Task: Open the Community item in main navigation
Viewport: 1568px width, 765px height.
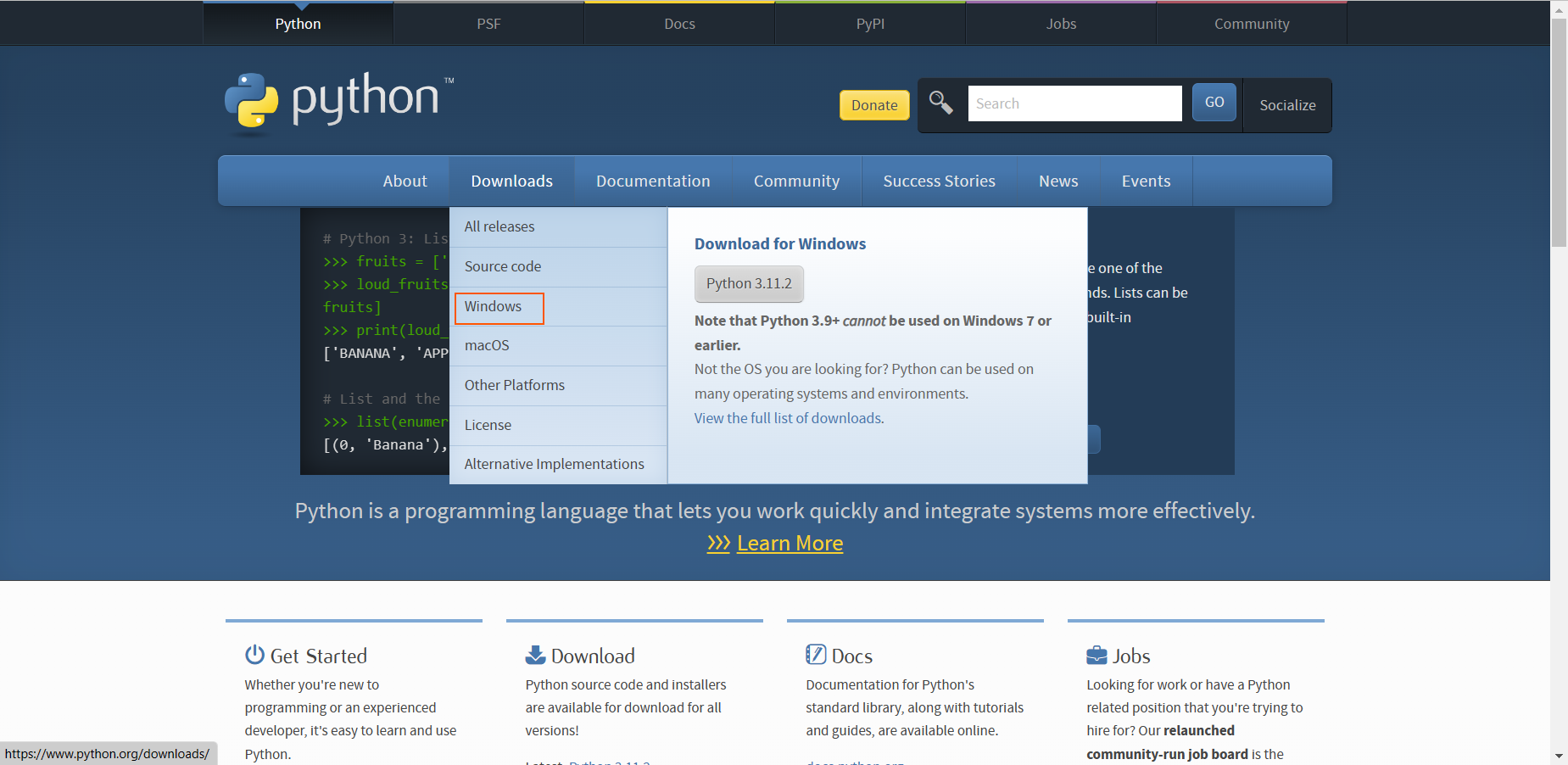Action: coord(796,181)
